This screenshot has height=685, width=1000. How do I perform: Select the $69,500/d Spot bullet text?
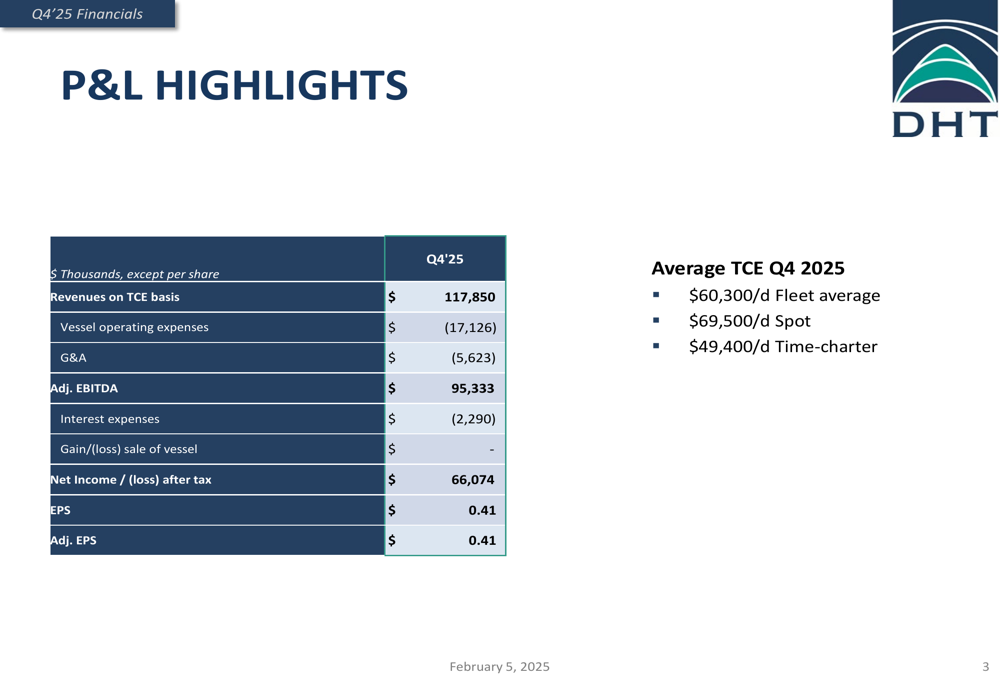(749, 321)
